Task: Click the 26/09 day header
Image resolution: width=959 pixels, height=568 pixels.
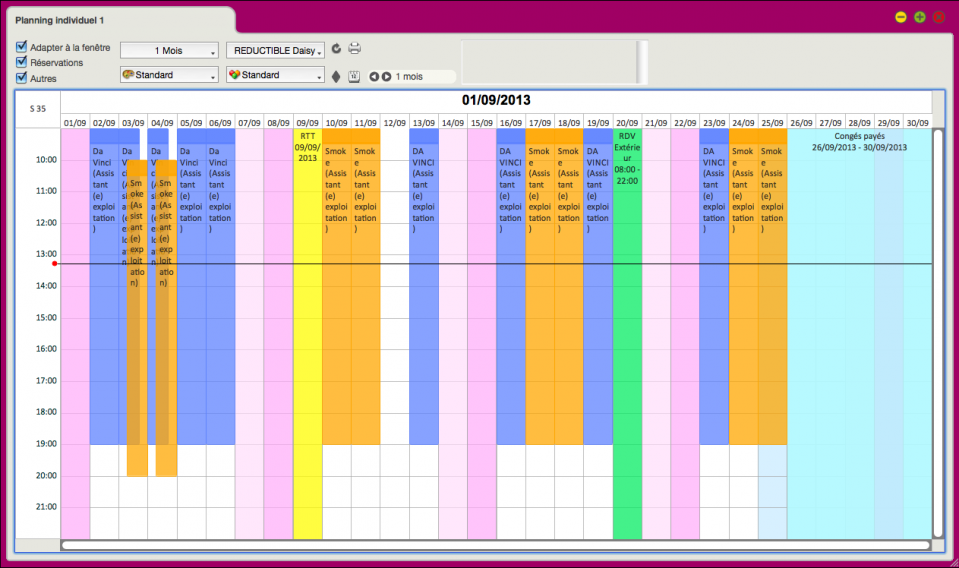Action: click(801, 123)
